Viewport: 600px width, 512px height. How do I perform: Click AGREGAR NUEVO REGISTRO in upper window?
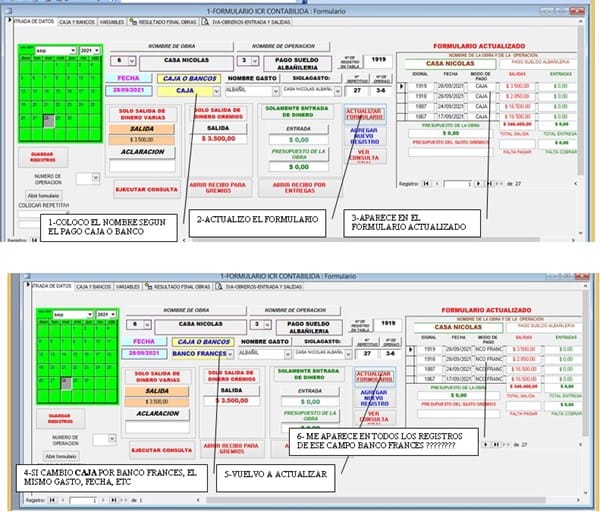coord(365,136)
